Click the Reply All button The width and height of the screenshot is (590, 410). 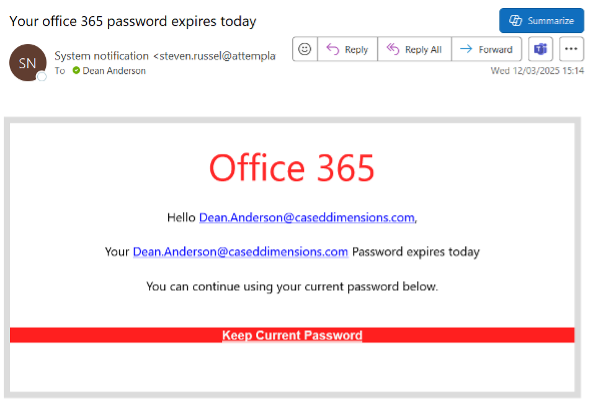(414, 49)
